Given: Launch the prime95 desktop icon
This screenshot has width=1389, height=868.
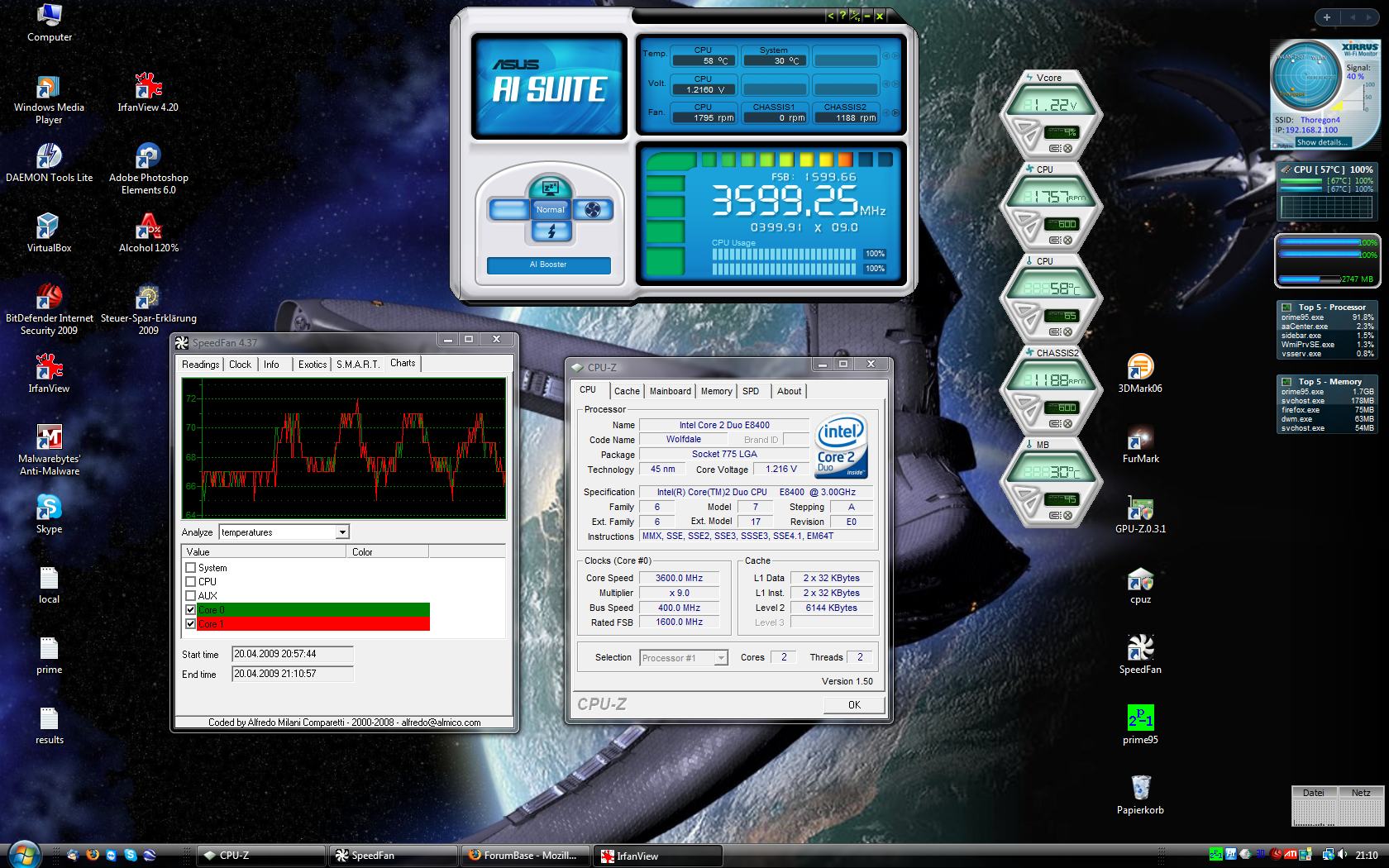Looking at the screenshot, I should [1140, 724].
